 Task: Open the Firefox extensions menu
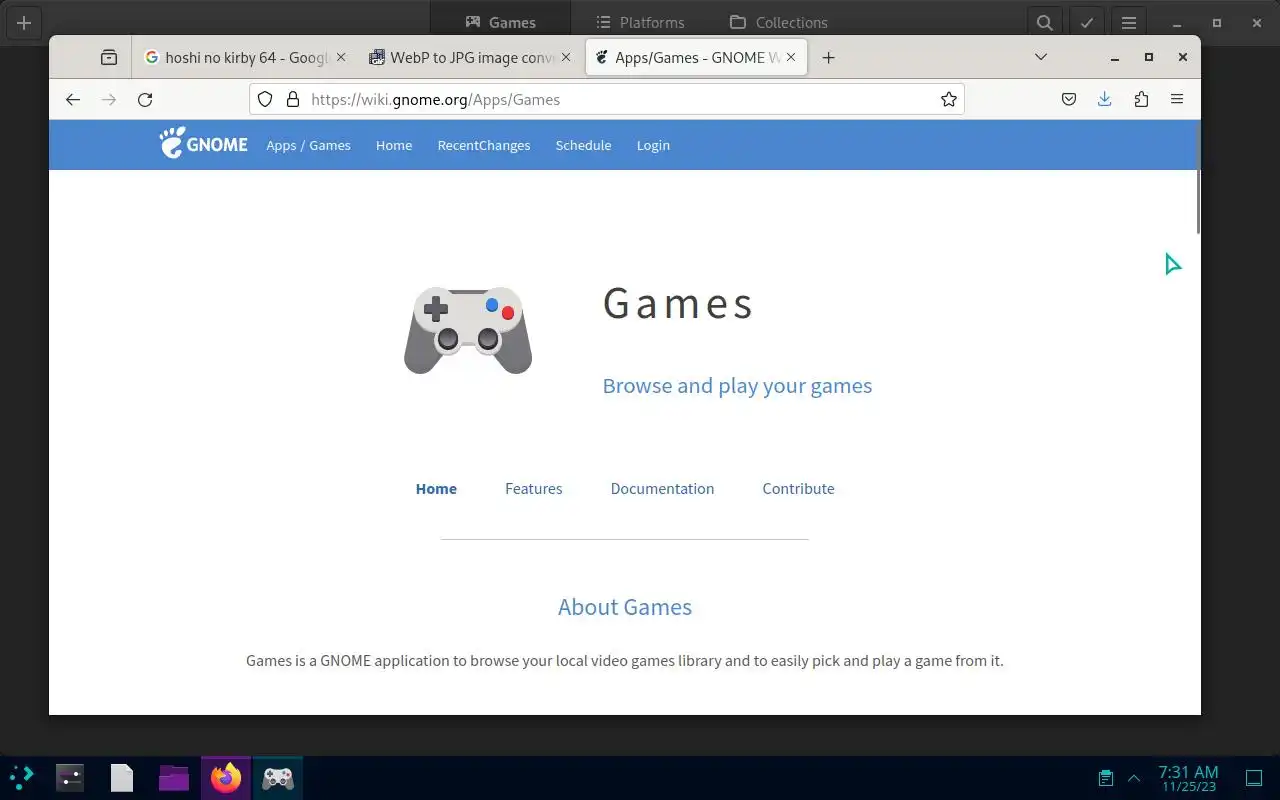(x=1141, y=99)
